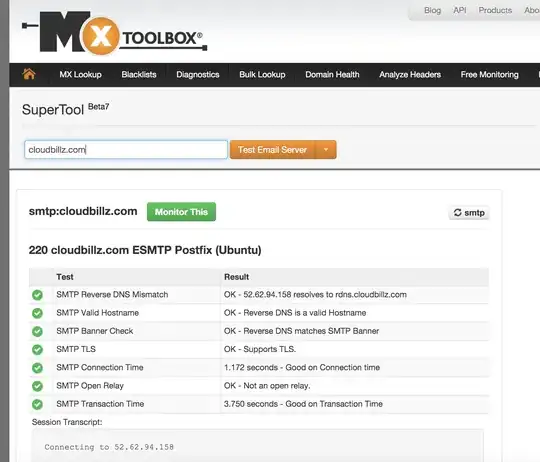Click result 'OK - Supports TLS.'
The width and height of the screenshot is (540, 462).
point(260,349)
